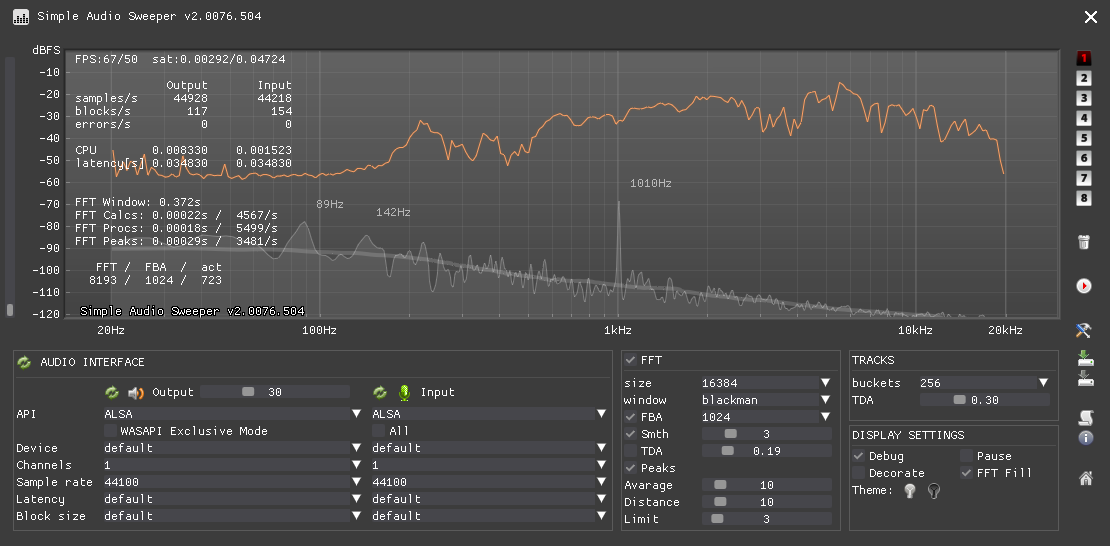Viewport: 1110px width, 546px height.
Task: Open the Output Channels dropdown
Action: click(233, 465)
